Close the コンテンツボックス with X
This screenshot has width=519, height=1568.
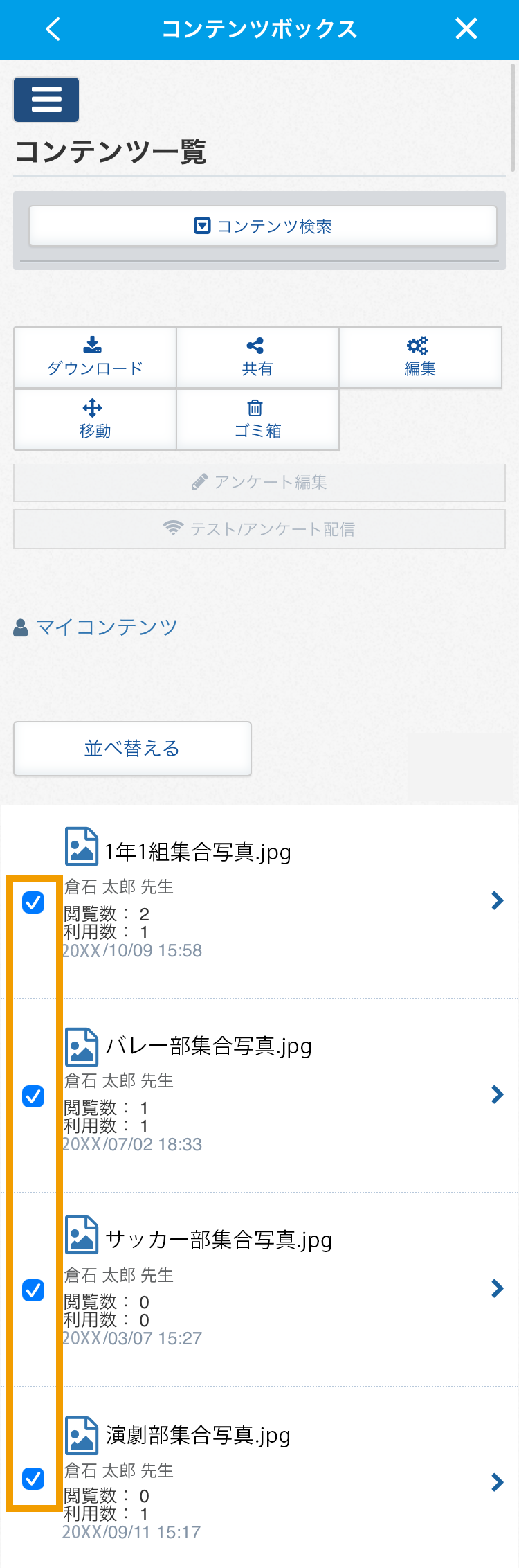(x=466, y=29)
